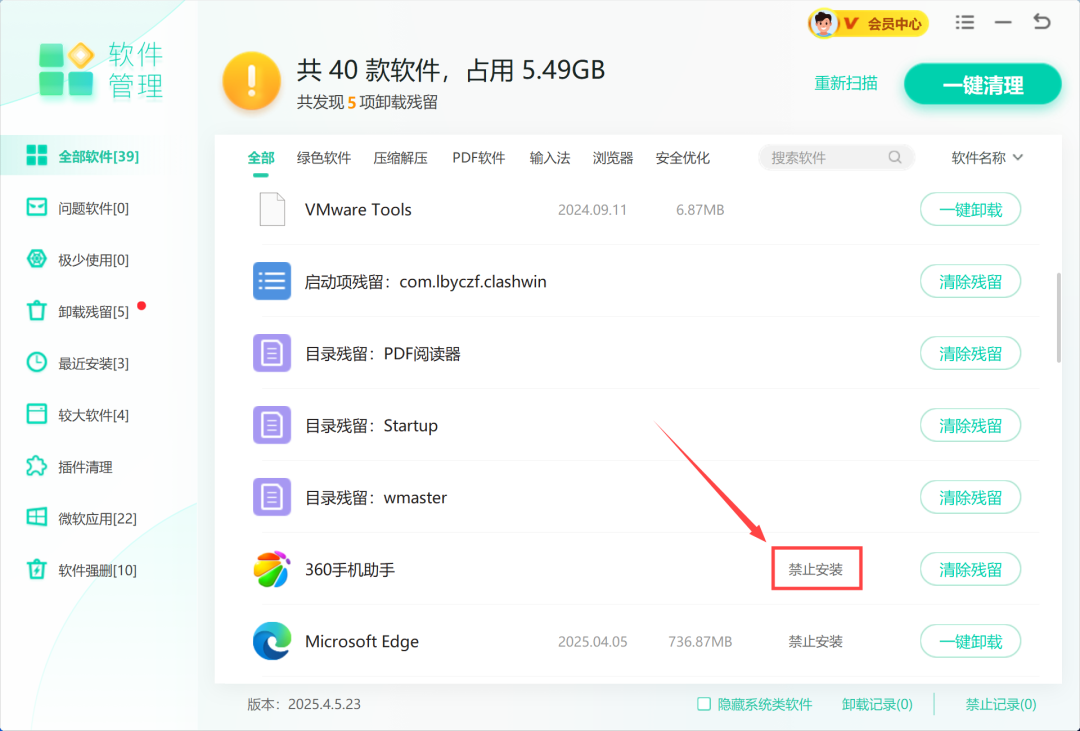Open 极少使用[0] category icon
The image size is (1080, 731).
(x=37, y=259)
